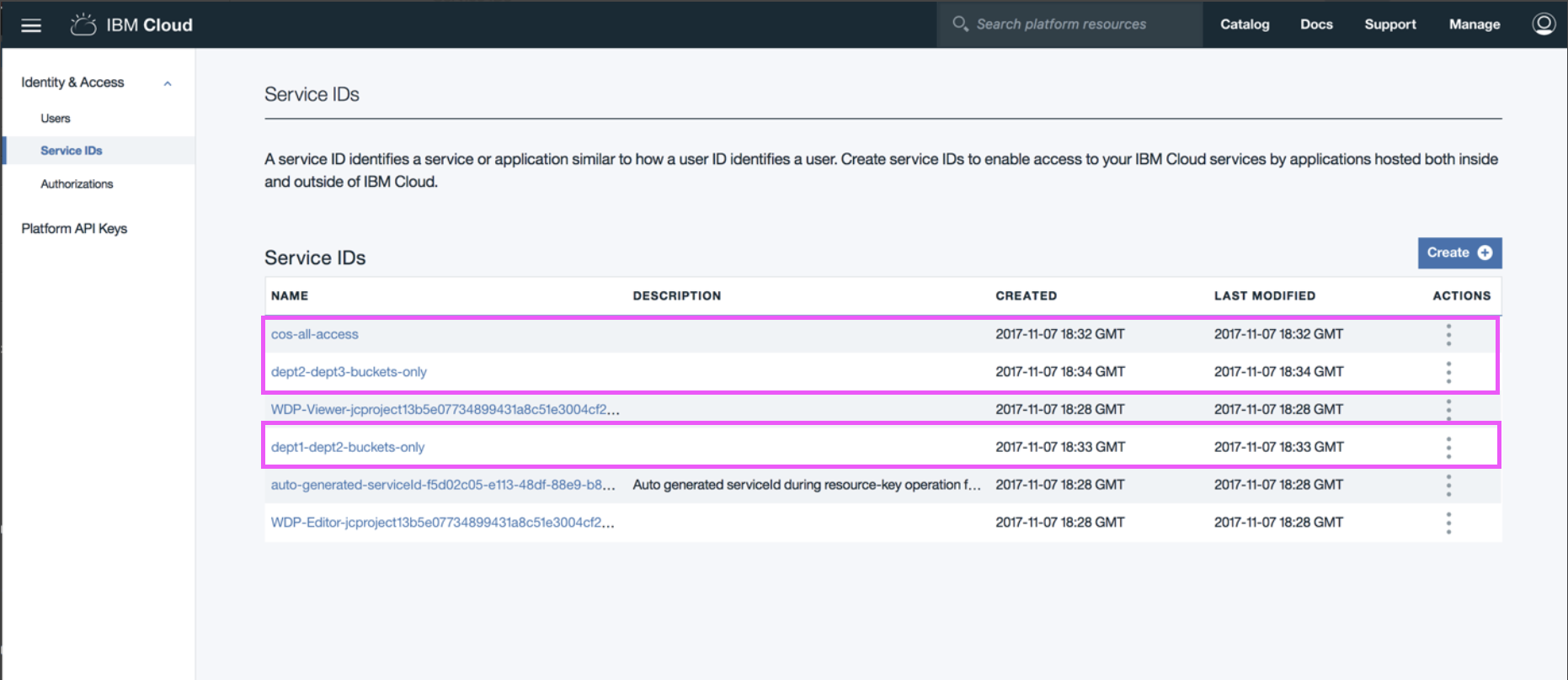
Task: Open the Docs link in top bar
Action: pos(1316,24)
